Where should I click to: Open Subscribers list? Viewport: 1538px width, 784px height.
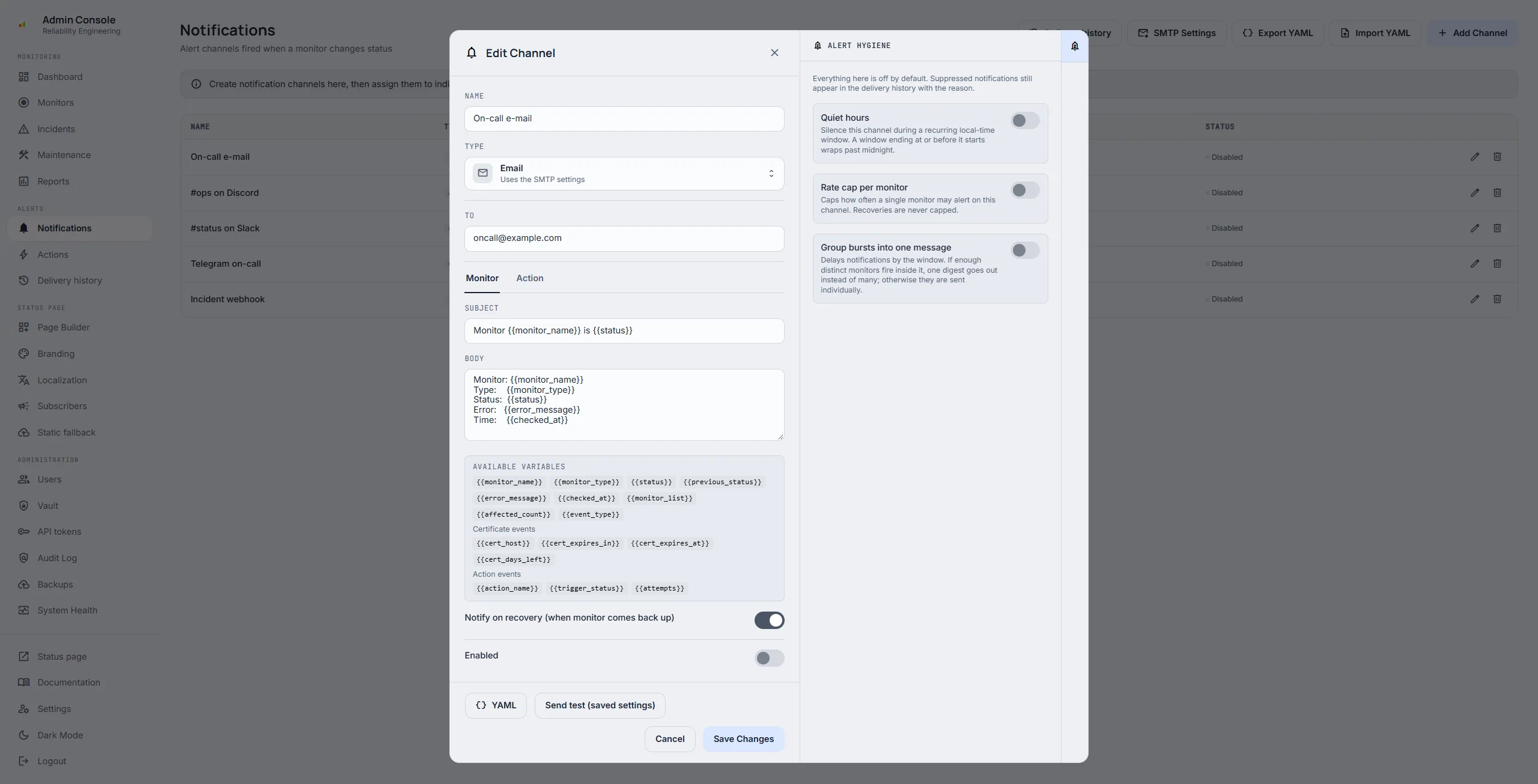pos(79,406)
